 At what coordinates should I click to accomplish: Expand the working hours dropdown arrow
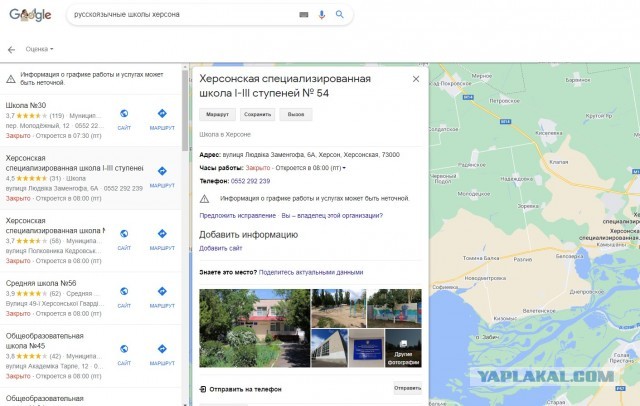[344, 168]
